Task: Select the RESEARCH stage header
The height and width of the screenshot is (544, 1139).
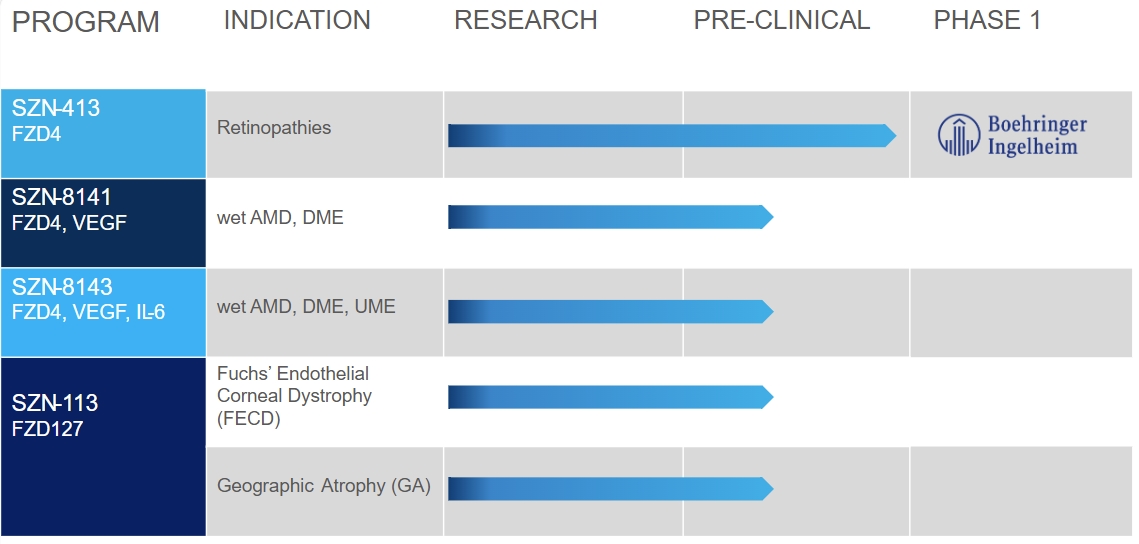Action: 526,20
